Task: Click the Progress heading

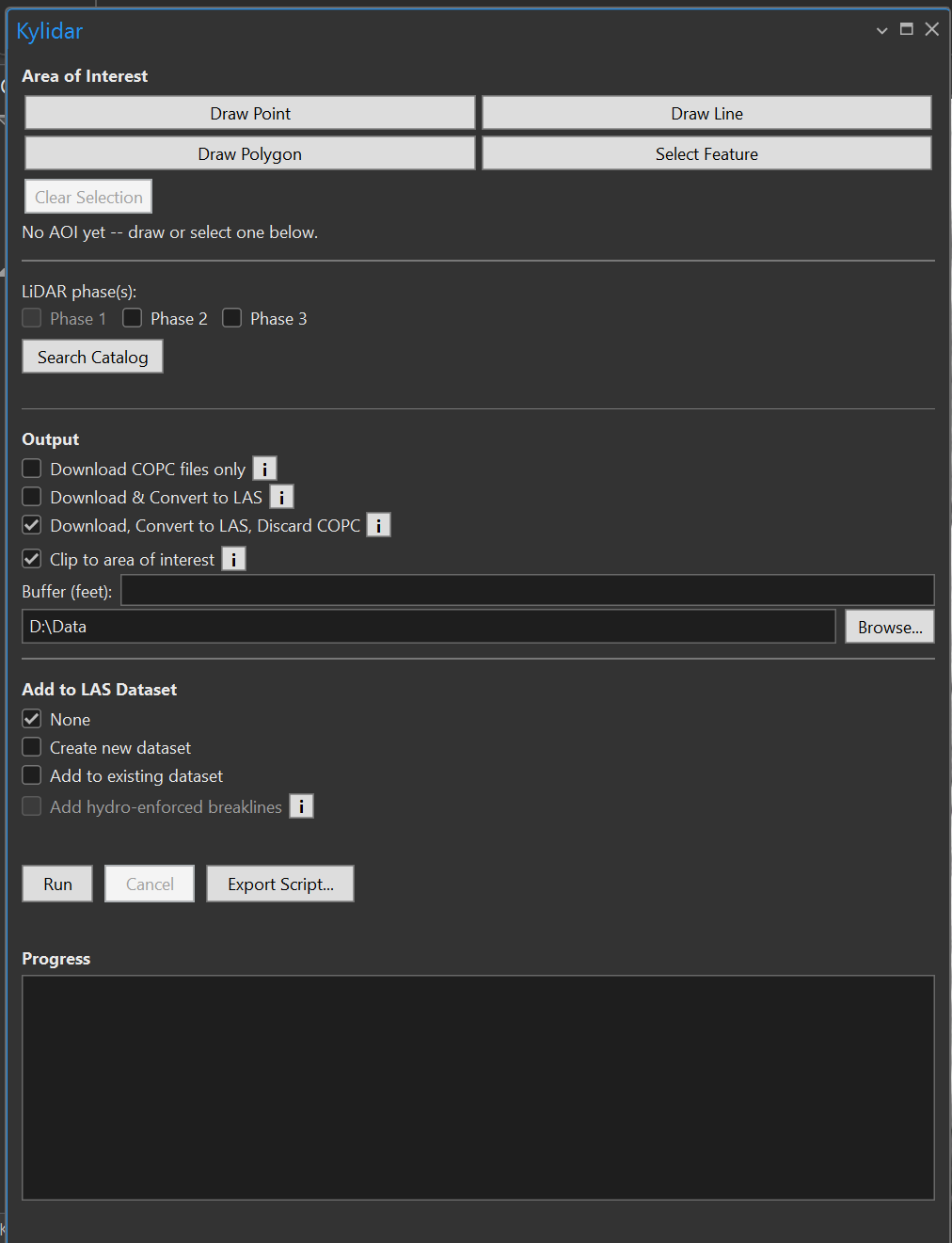Action: (x=56, y=959)
